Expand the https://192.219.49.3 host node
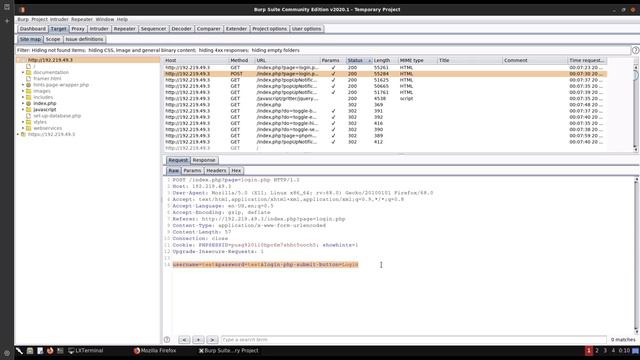Viewport: 640px width, 360px height. coord(18,134)
